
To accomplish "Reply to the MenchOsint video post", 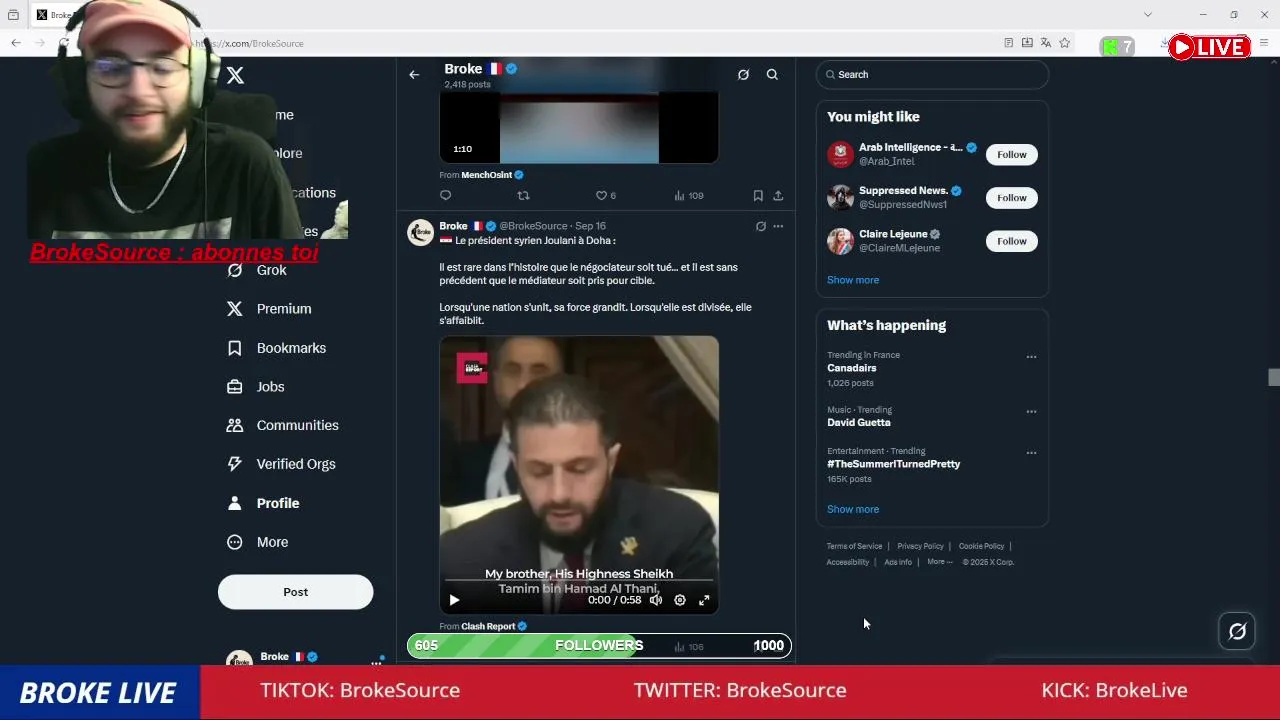I will pos(445,196).
